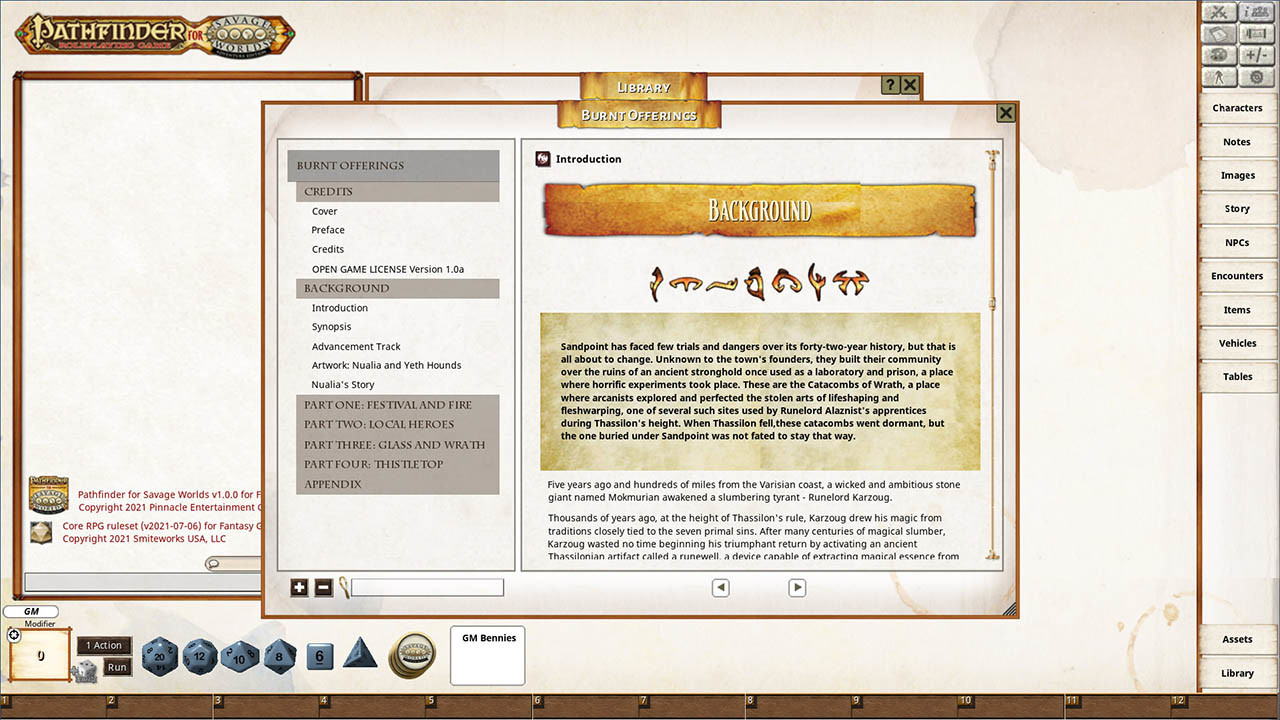Image resolution: width=1280 pixels, height=720 pixels.
Task: Collapse the Background section header
Action: click(x=397, y=289)
